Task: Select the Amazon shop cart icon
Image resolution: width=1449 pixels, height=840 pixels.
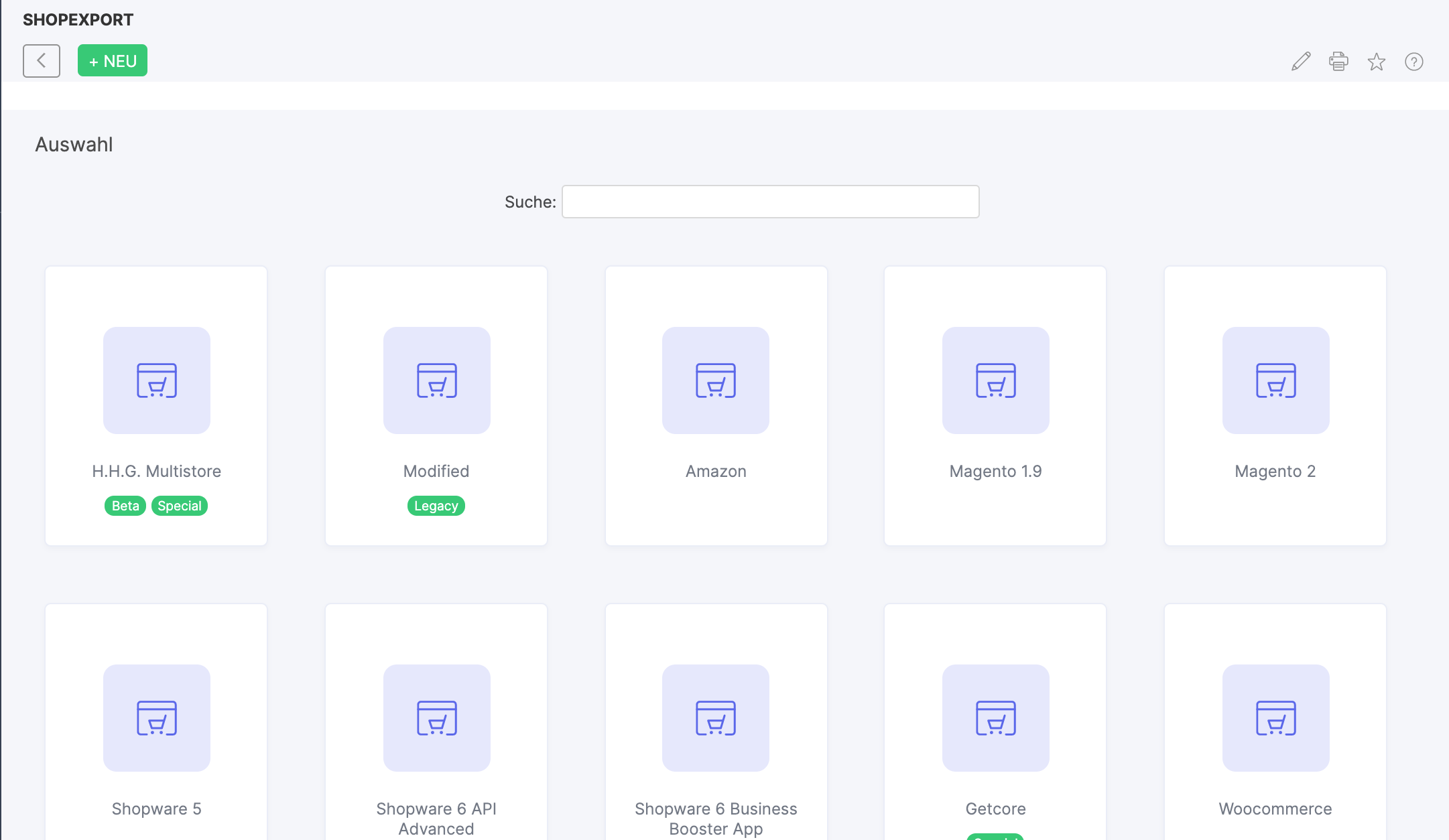Action: 715,380
